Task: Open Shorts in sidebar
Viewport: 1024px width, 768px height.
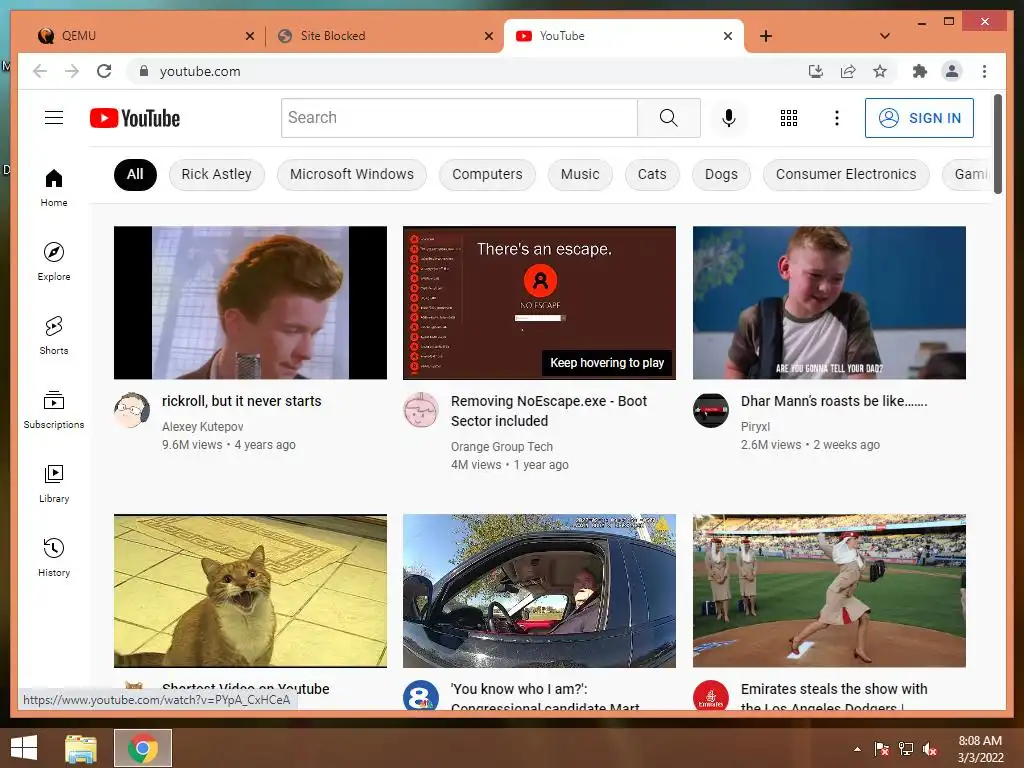Action: coord(54,336)
